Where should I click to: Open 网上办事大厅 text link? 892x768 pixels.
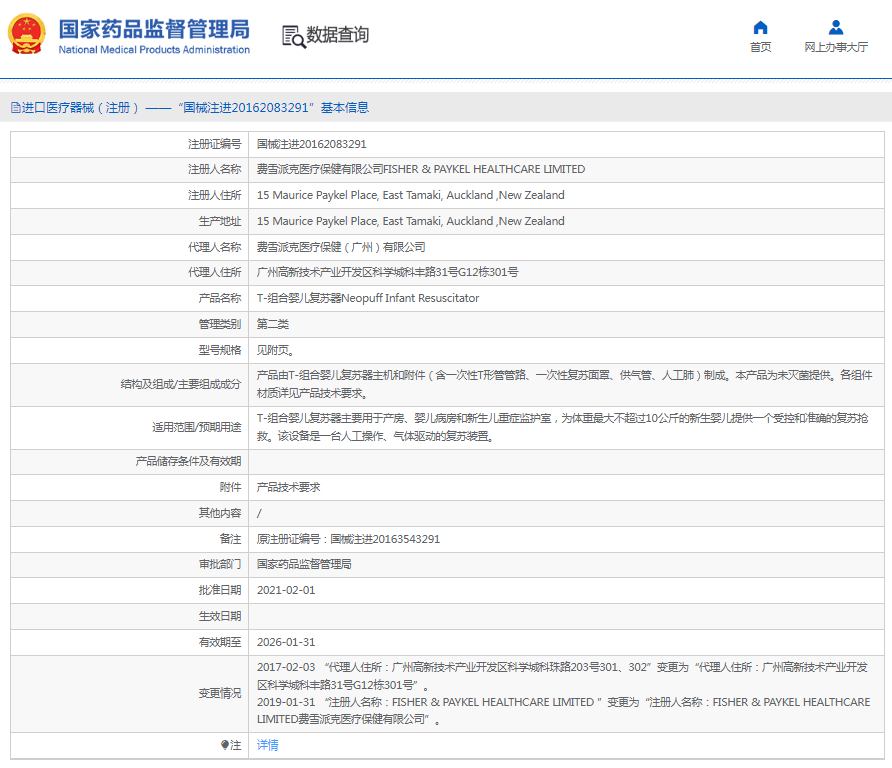pos(836,47)
